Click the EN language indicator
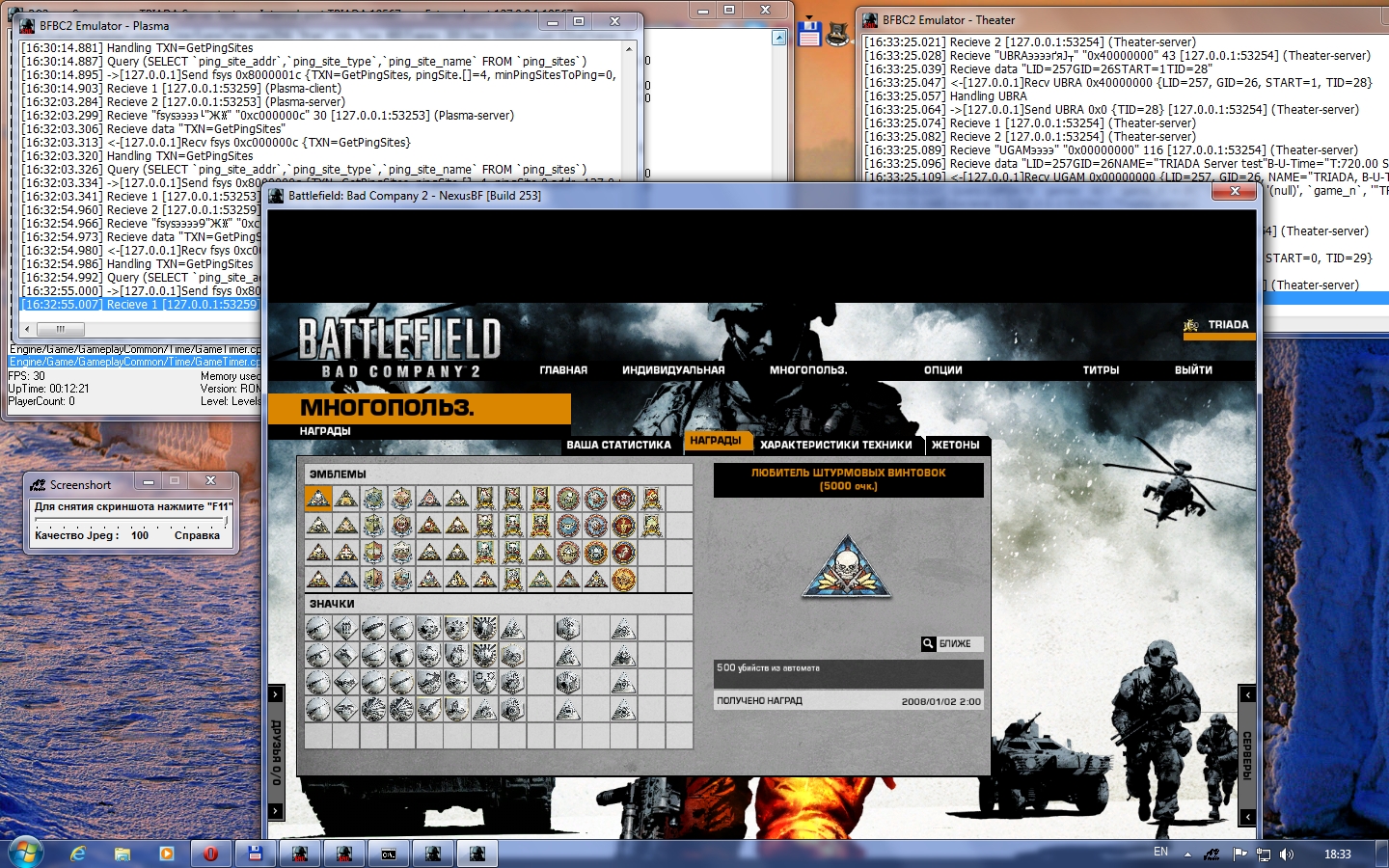The image size is (1389, 868). (1160, 853)
